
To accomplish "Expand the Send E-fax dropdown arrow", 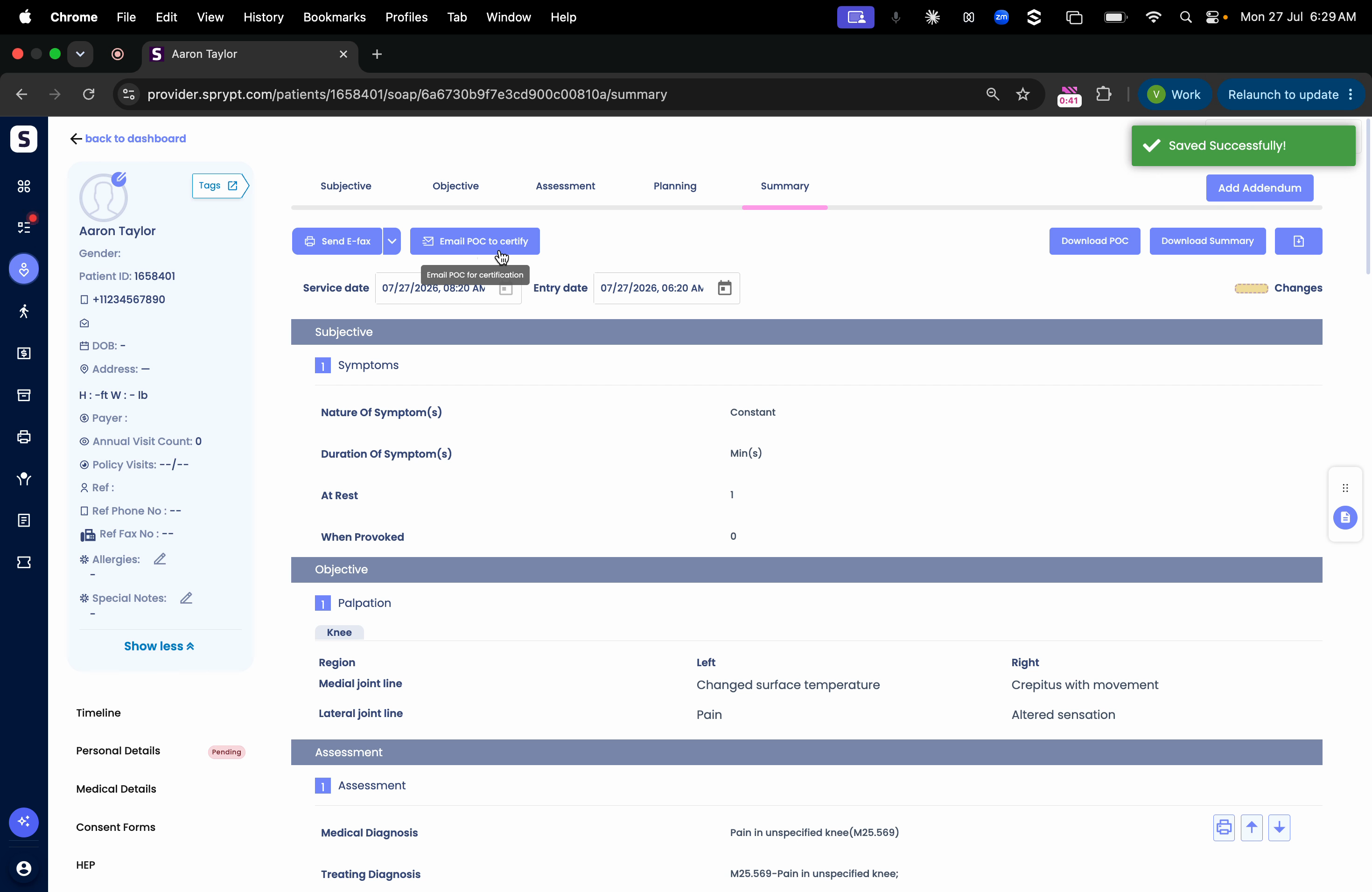I will tap(392, 241).
